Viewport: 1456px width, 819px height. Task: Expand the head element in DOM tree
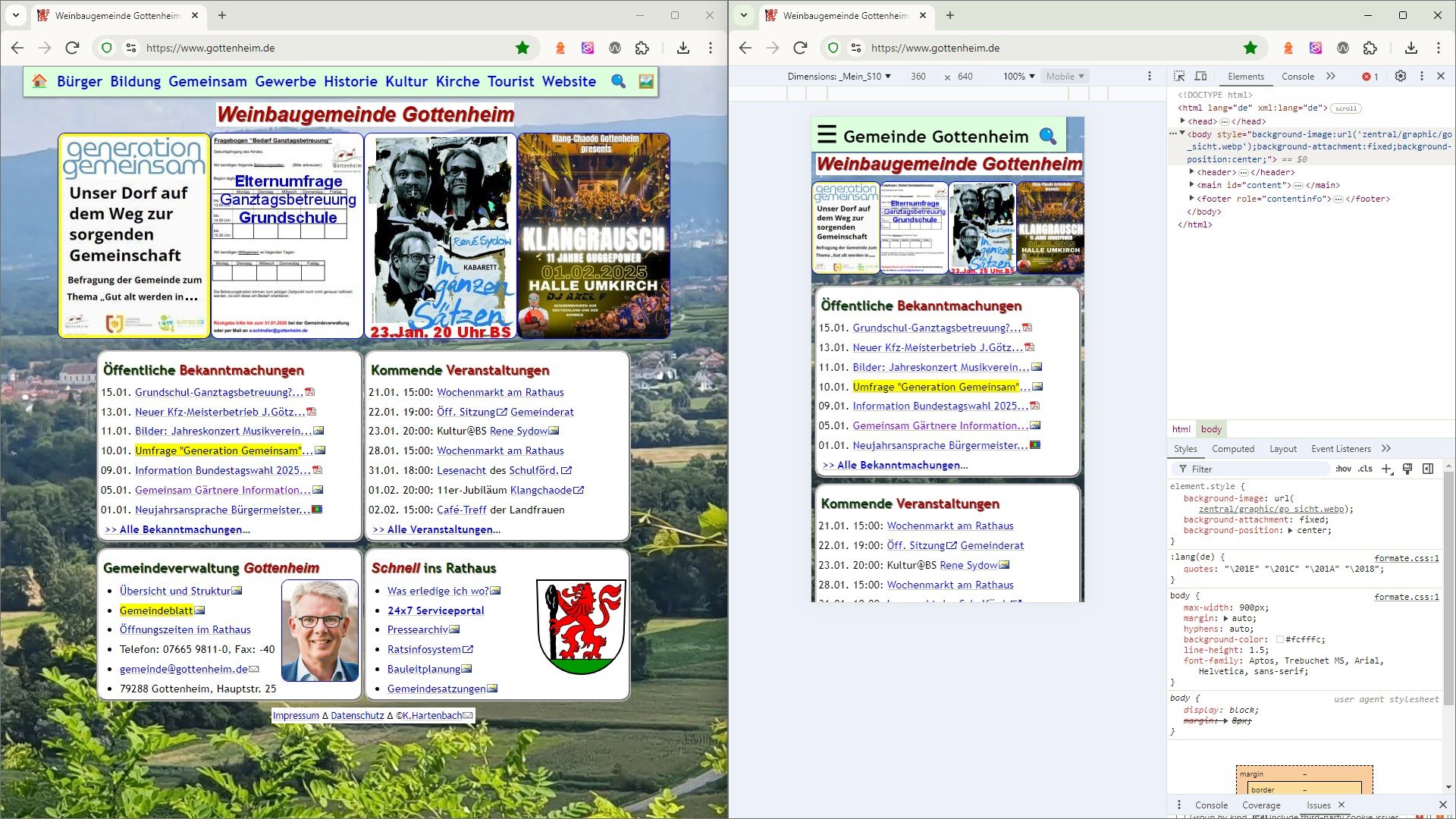pyautogui.click(x=1182, y=121)
